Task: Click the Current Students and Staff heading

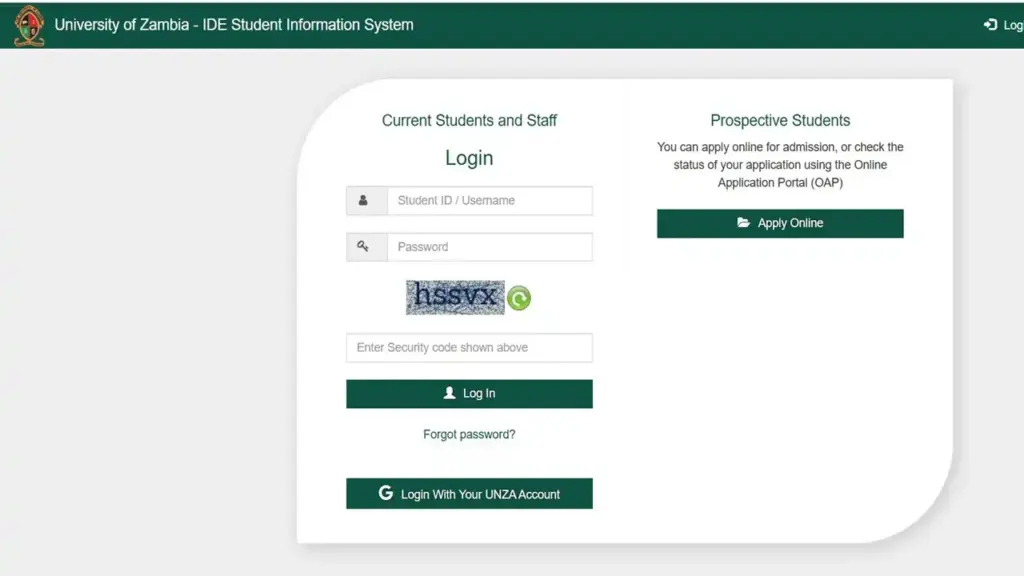Action: pyautogui.click(x=470, y=120)
